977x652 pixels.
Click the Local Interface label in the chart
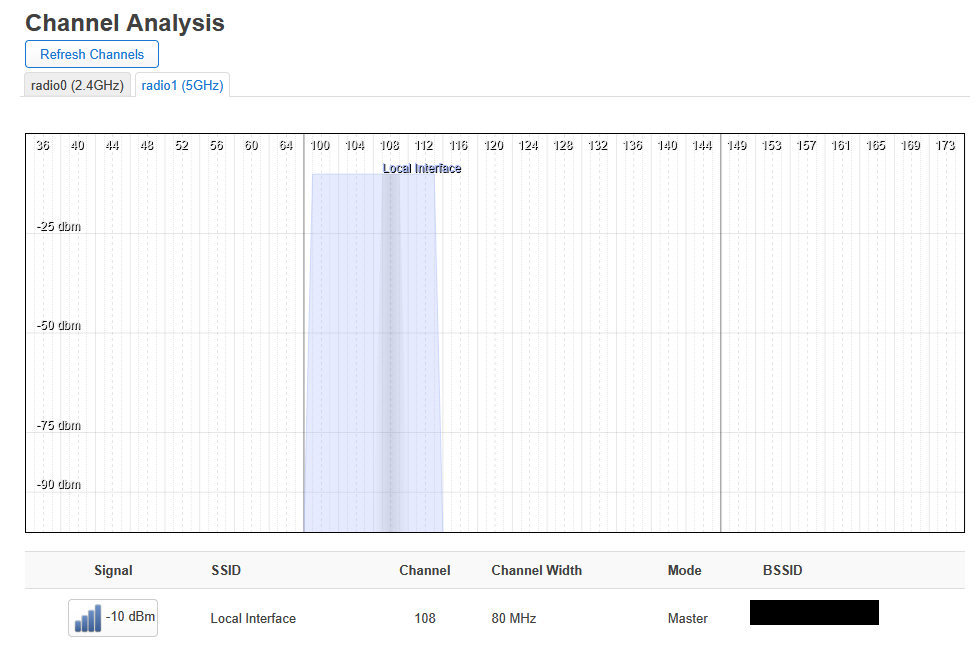422,169
